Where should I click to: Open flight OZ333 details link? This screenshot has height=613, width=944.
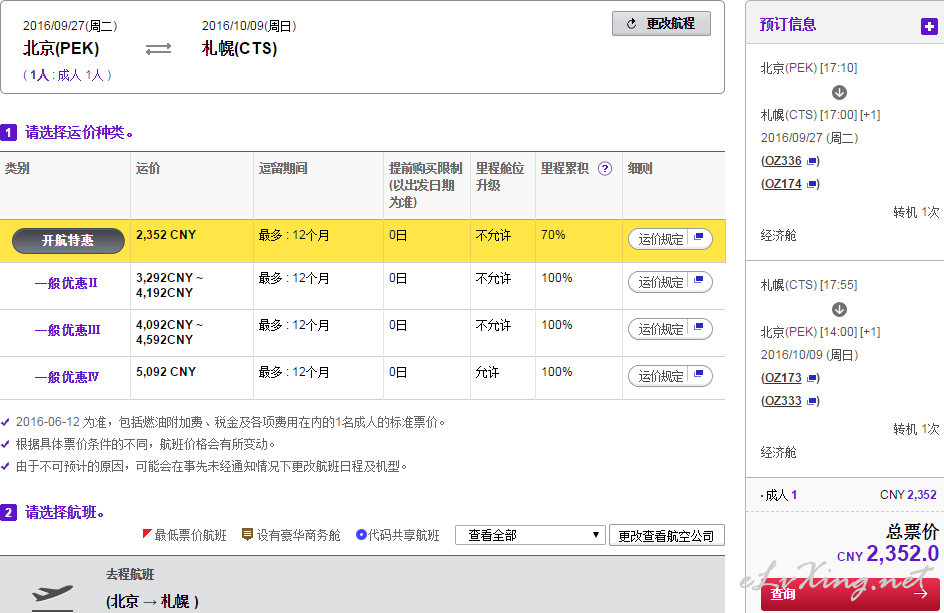coord(781,400)
